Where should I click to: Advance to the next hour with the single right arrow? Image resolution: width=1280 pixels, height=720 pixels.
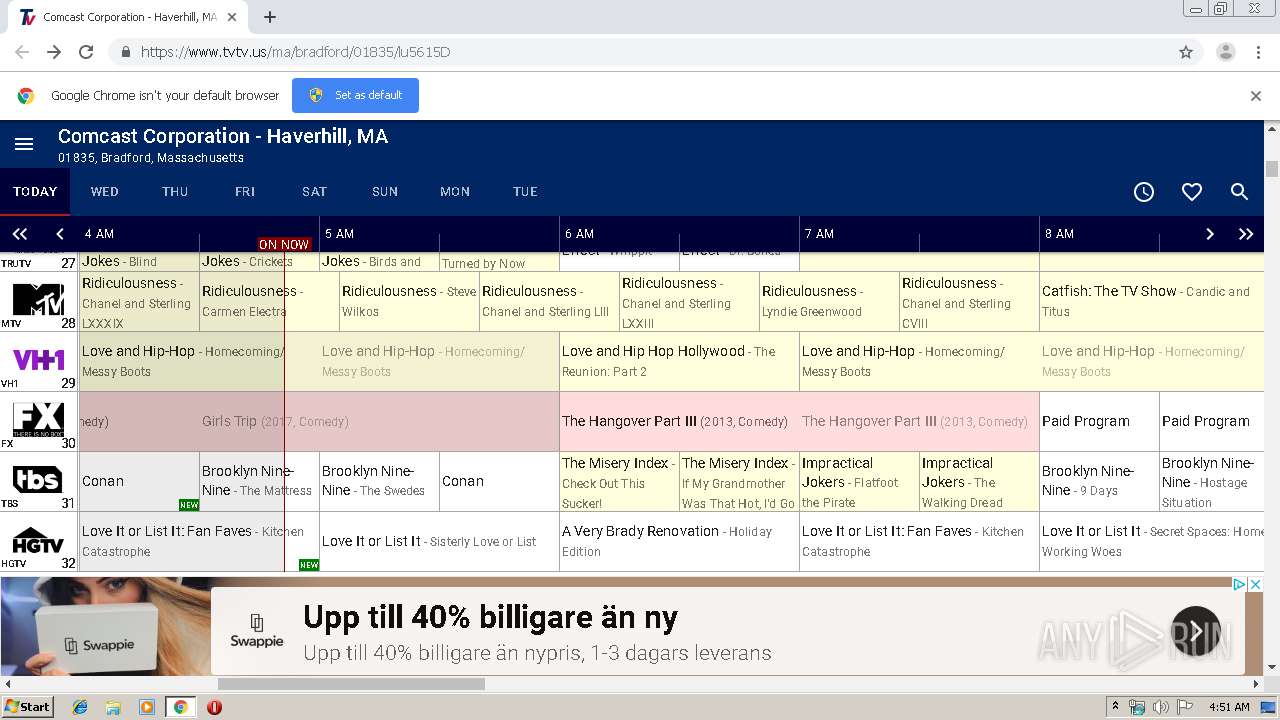1209,234
